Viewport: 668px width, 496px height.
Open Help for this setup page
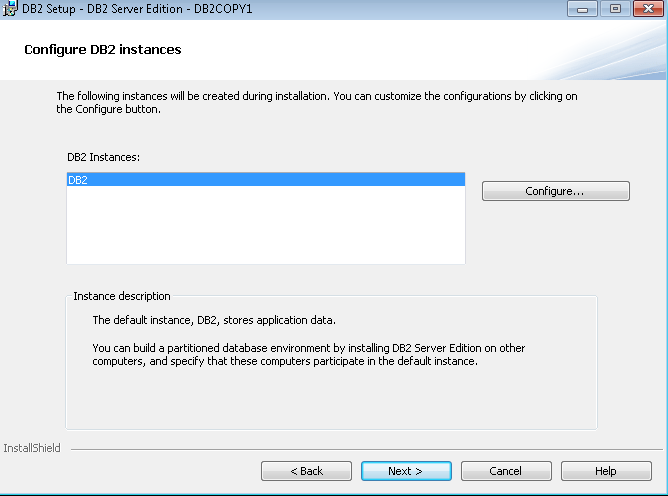tap(606, 471)
